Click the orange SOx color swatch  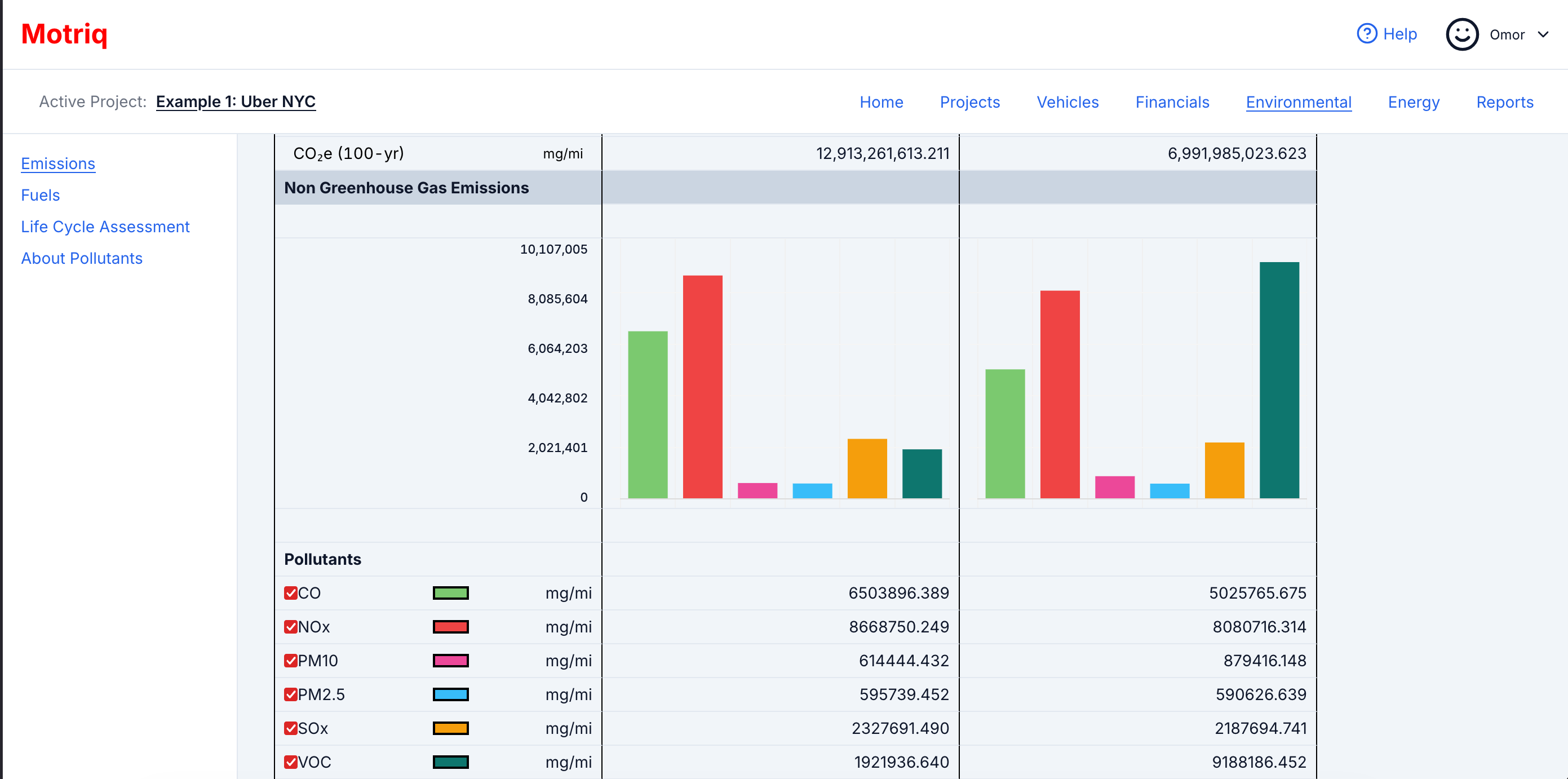450,728
